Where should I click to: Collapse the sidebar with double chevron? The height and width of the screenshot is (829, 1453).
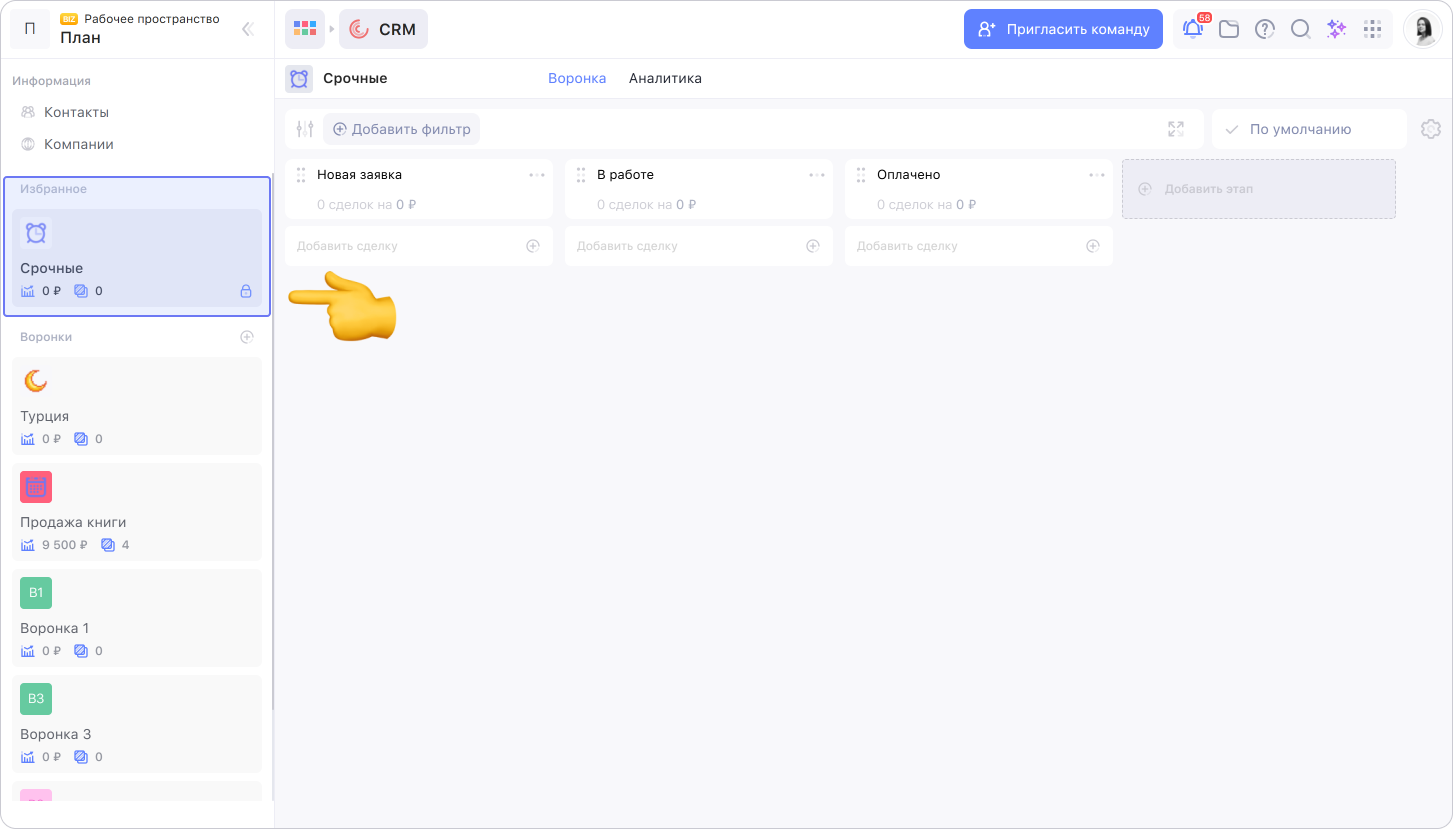[x=248, y=29]
